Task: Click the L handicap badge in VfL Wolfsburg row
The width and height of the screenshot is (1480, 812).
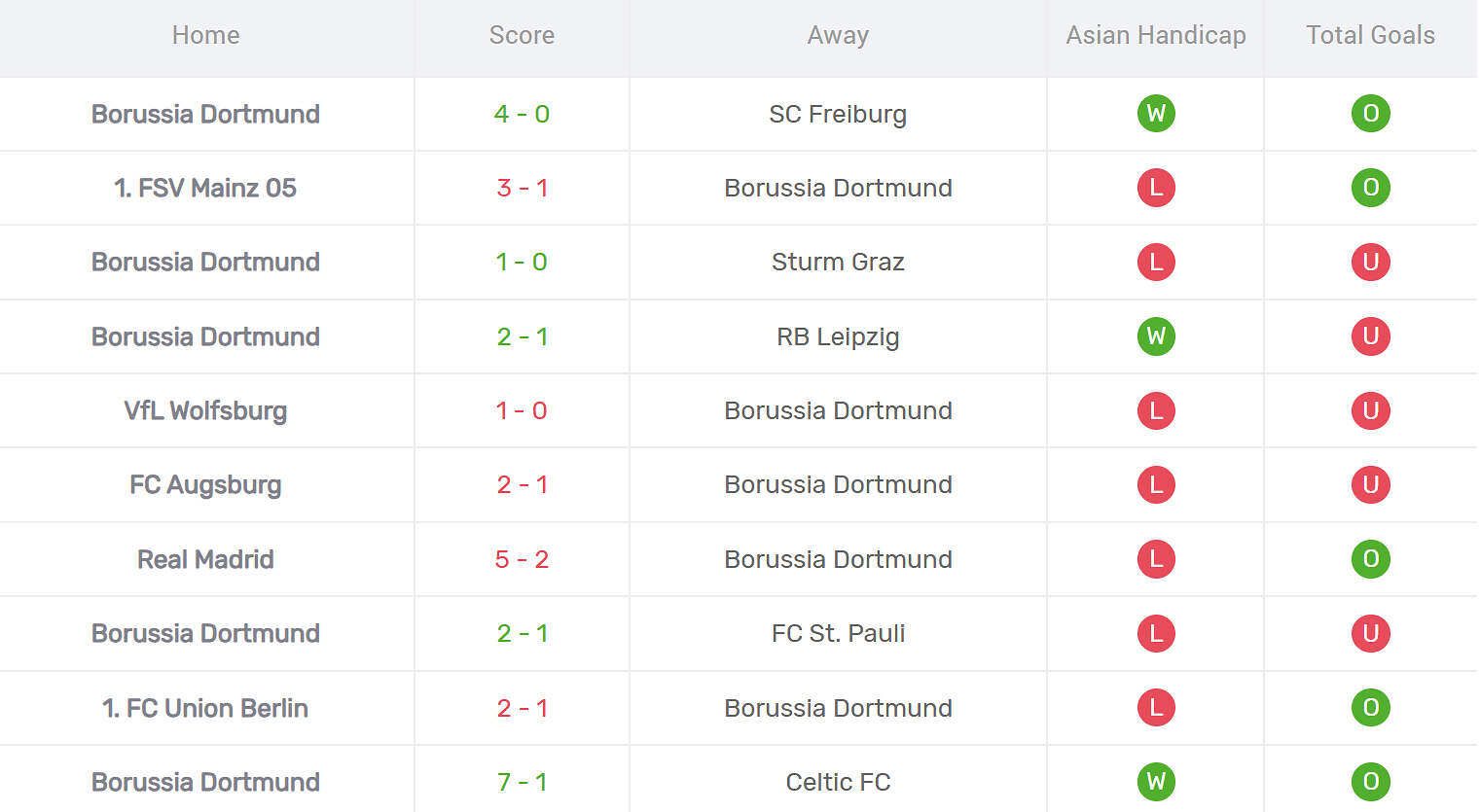Action: [1156, 410]
